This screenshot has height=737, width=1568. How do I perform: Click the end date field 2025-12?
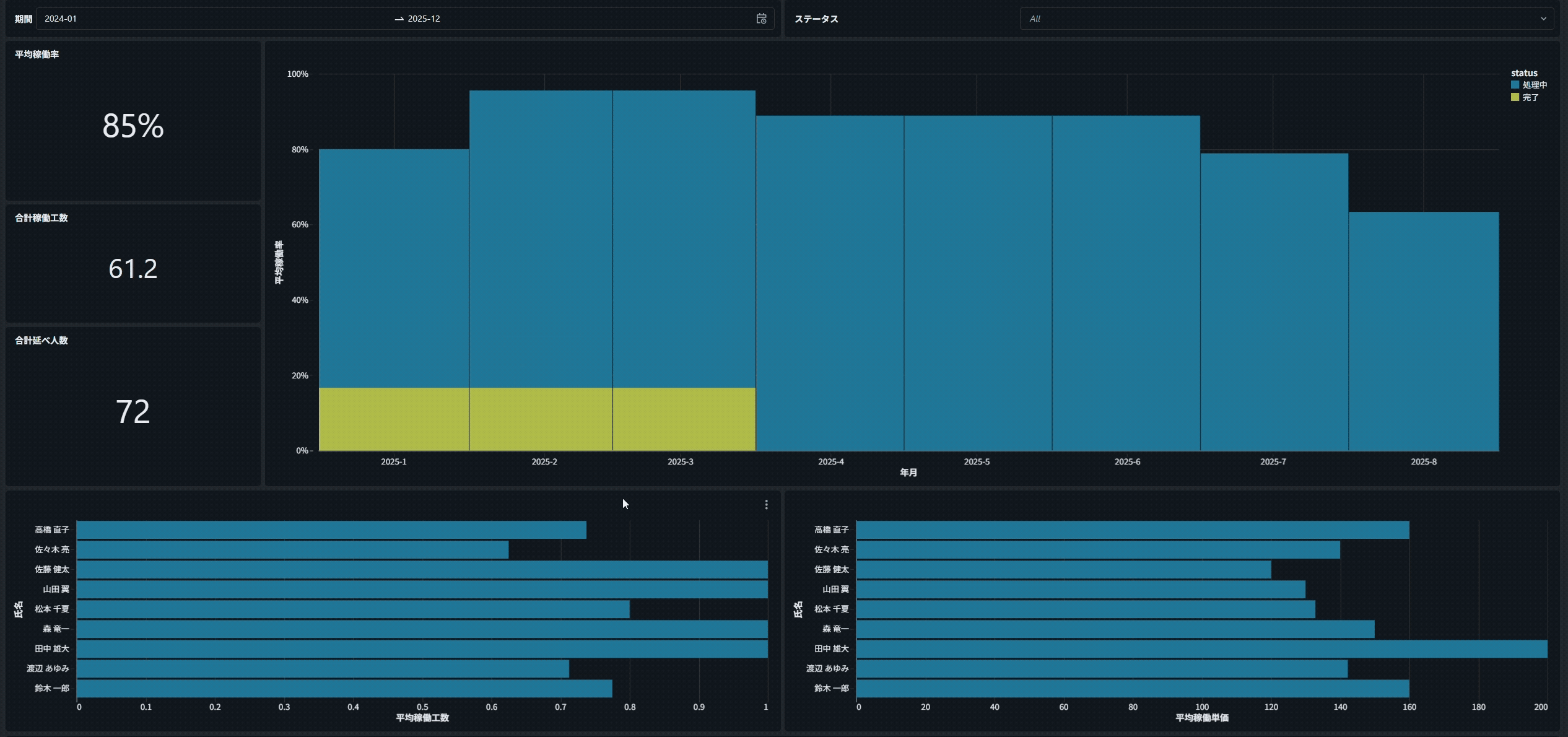(424, 19)
